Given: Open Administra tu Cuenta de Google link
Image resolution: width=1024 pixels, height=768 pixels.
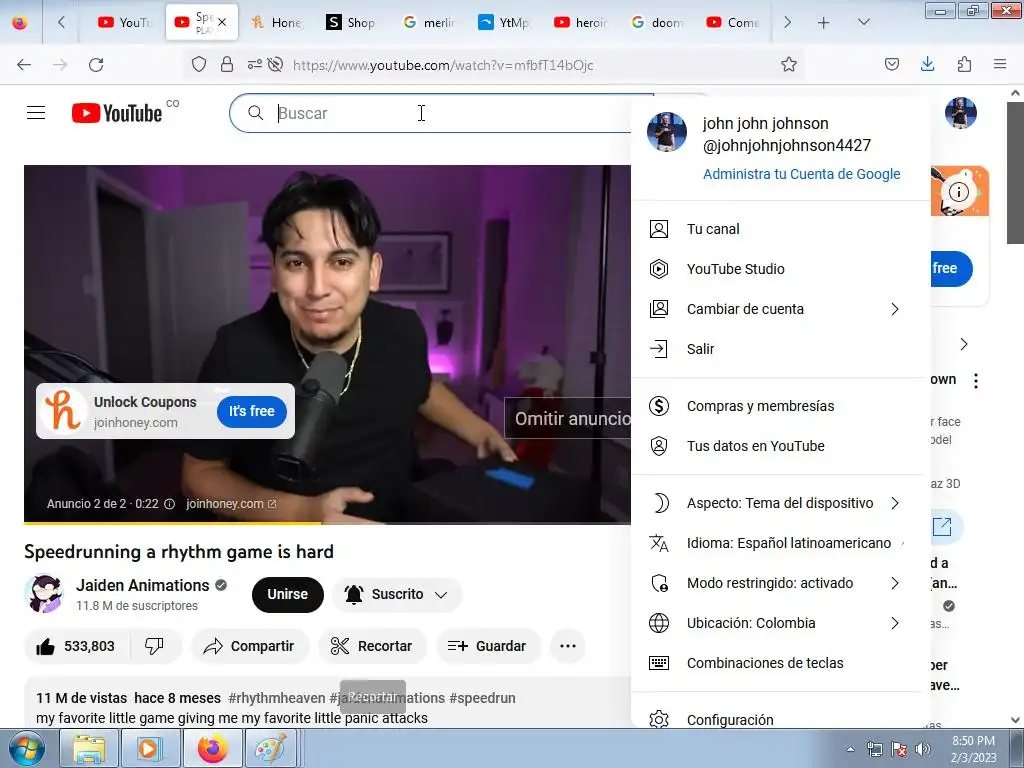Looking at the screenshot, I should click(x=801, y=174).
